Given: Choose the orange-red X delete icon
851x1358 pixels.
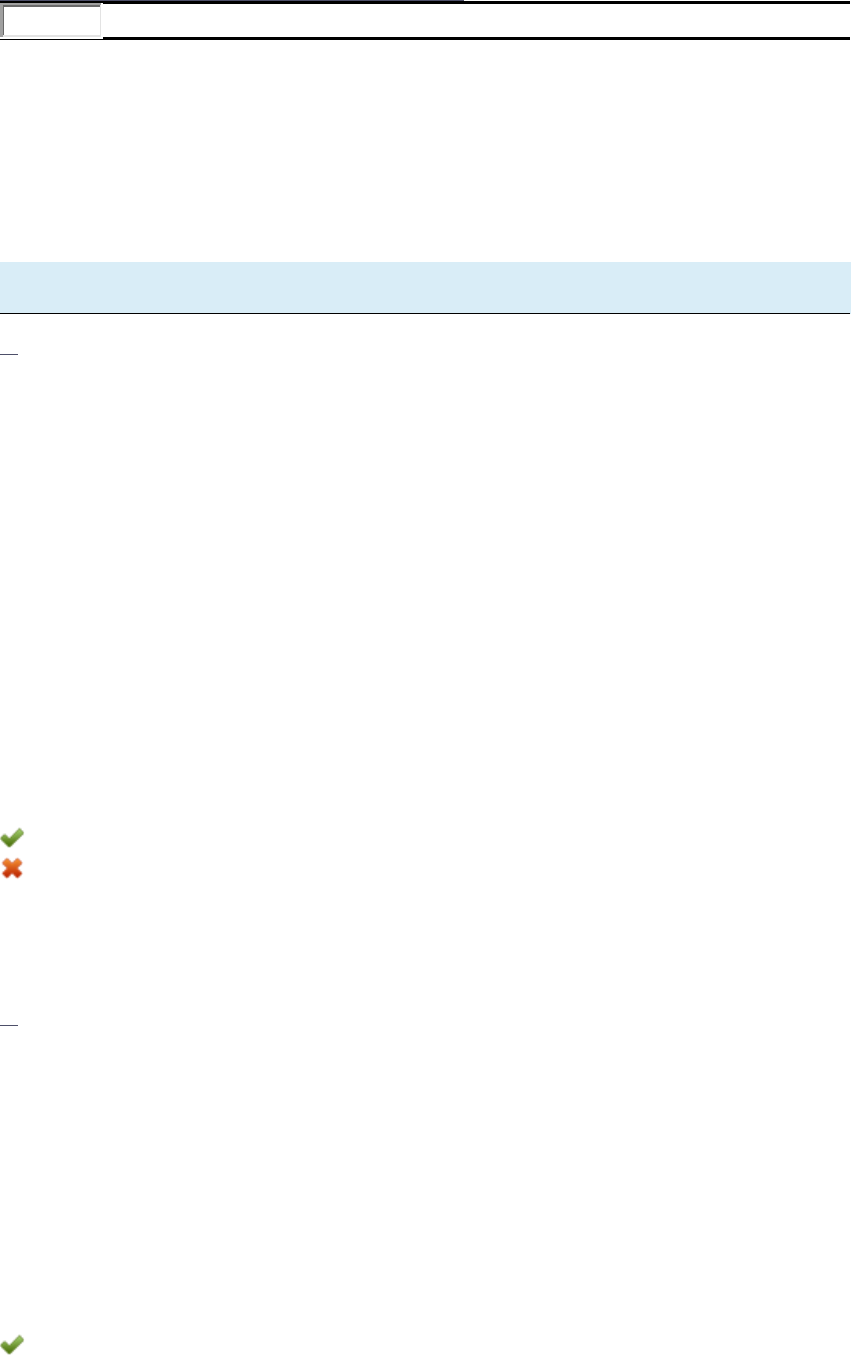Looking at the screenshot, I should [12, 869].
